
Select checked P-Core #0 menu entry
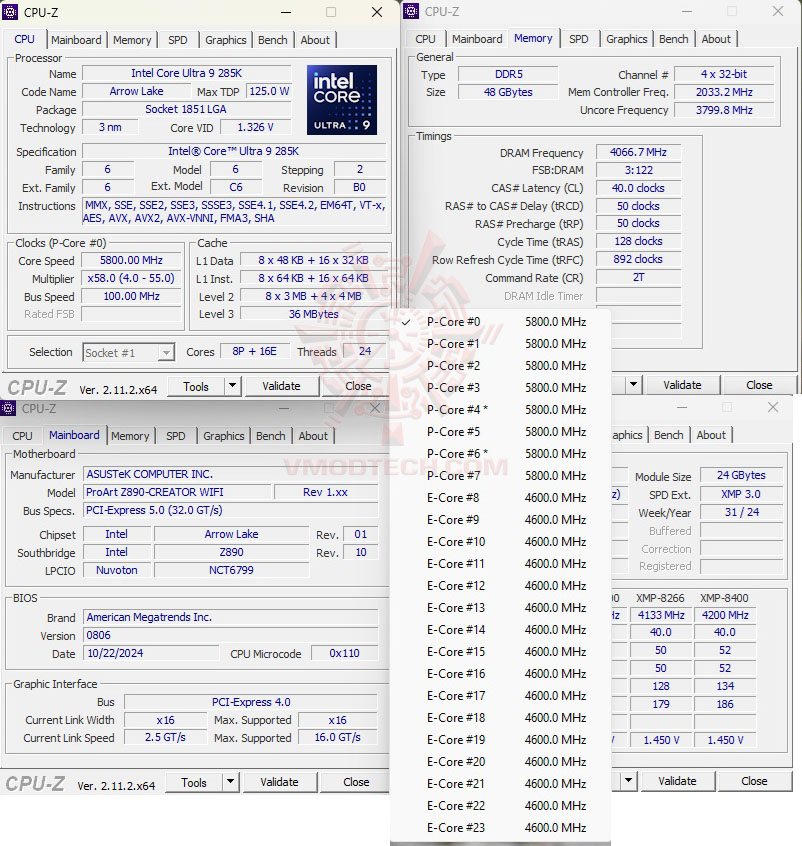pyautogui.click(x=500, y=322)
